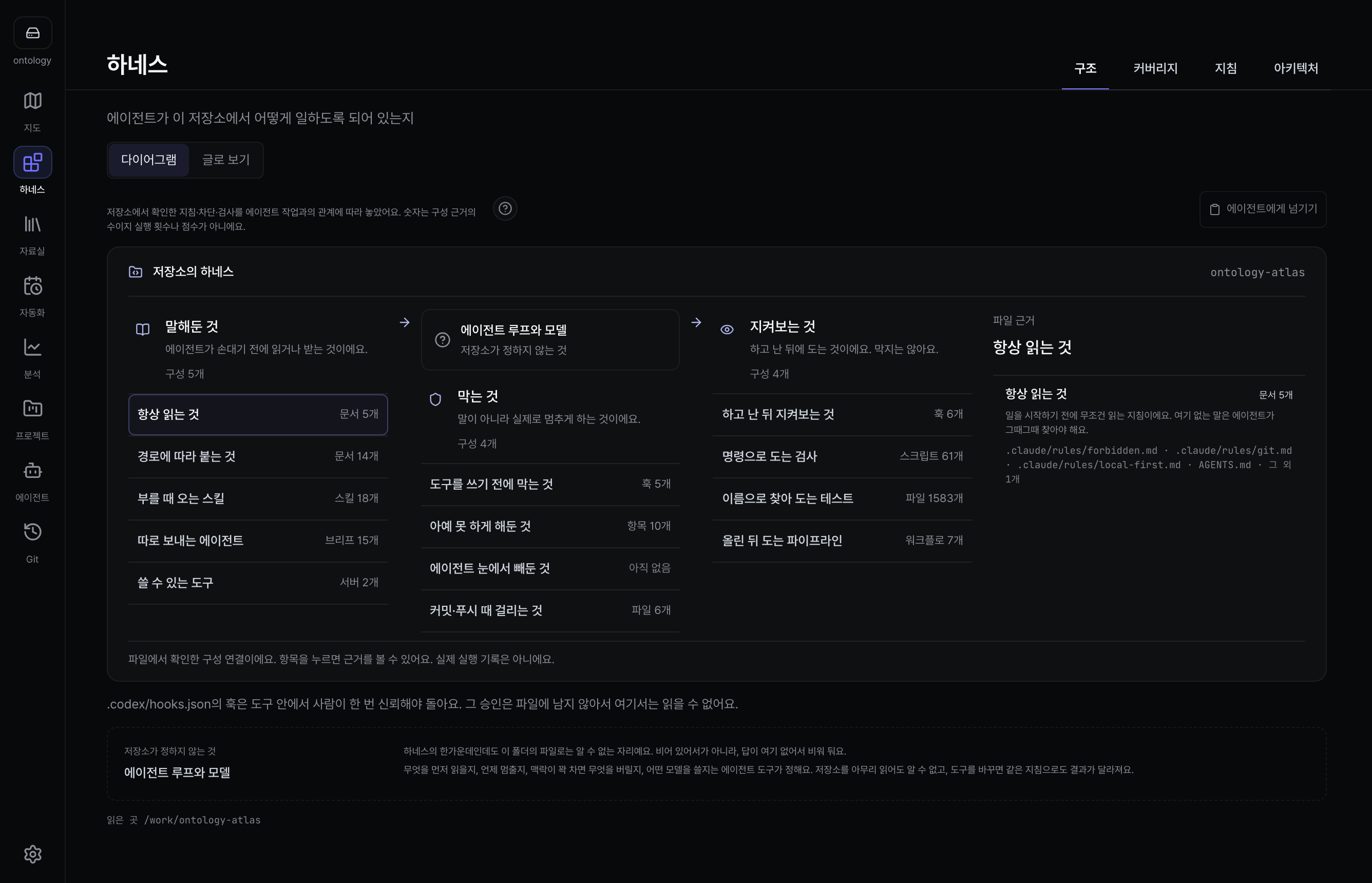
Task: Click the 지켜보는 것 column heading
Action: pos(783,327)
